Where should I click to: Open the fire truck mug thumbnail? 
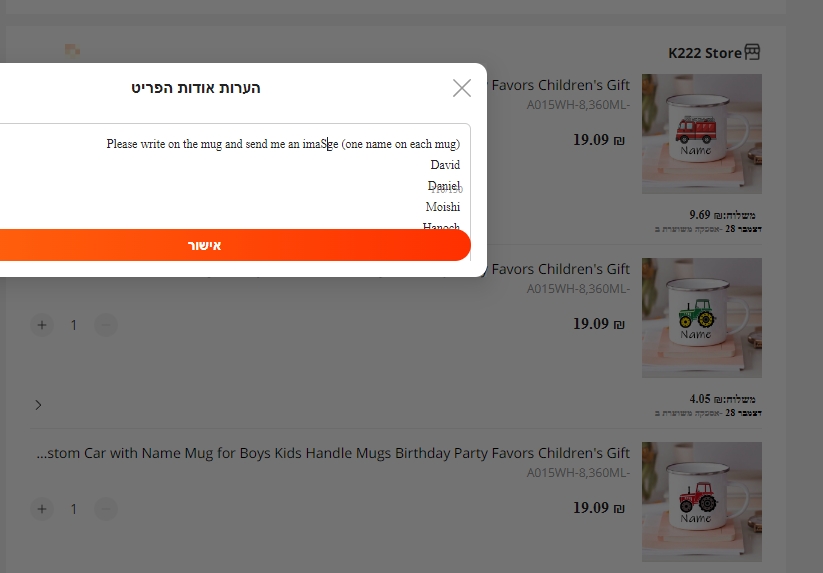point(701,134)
